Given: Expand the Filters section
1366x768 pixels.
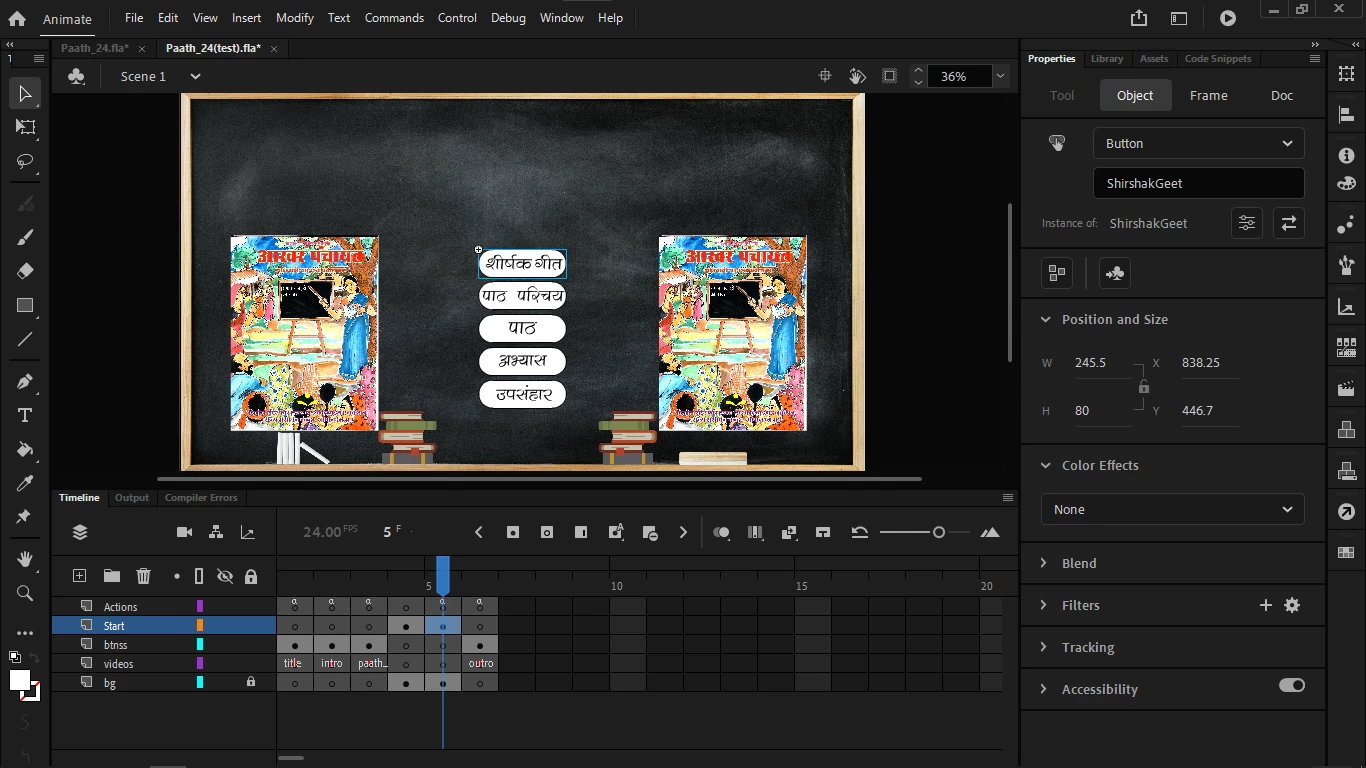Looking at the screenshot, I should point(1046,605).
